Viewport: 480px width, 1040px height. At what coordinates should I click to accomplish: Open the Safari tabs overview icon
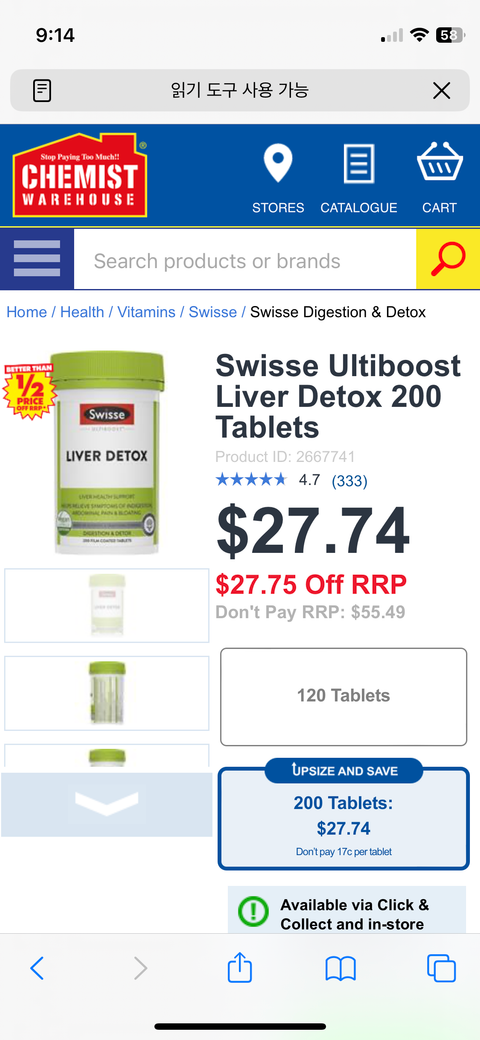coord(442,968)
